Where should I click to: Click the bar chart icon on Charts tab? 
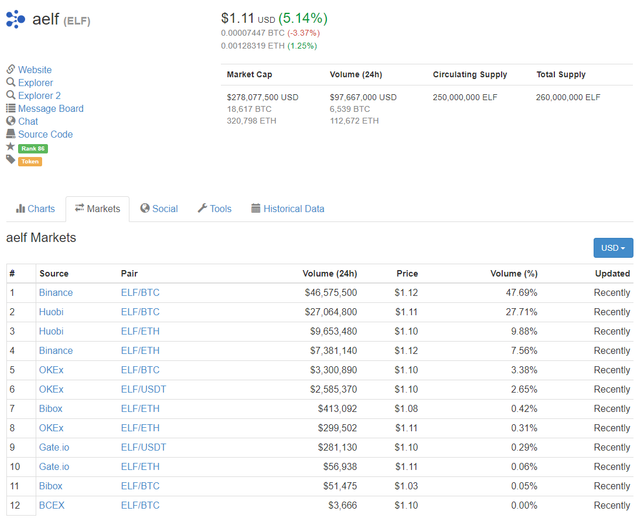tap(20, 208)
